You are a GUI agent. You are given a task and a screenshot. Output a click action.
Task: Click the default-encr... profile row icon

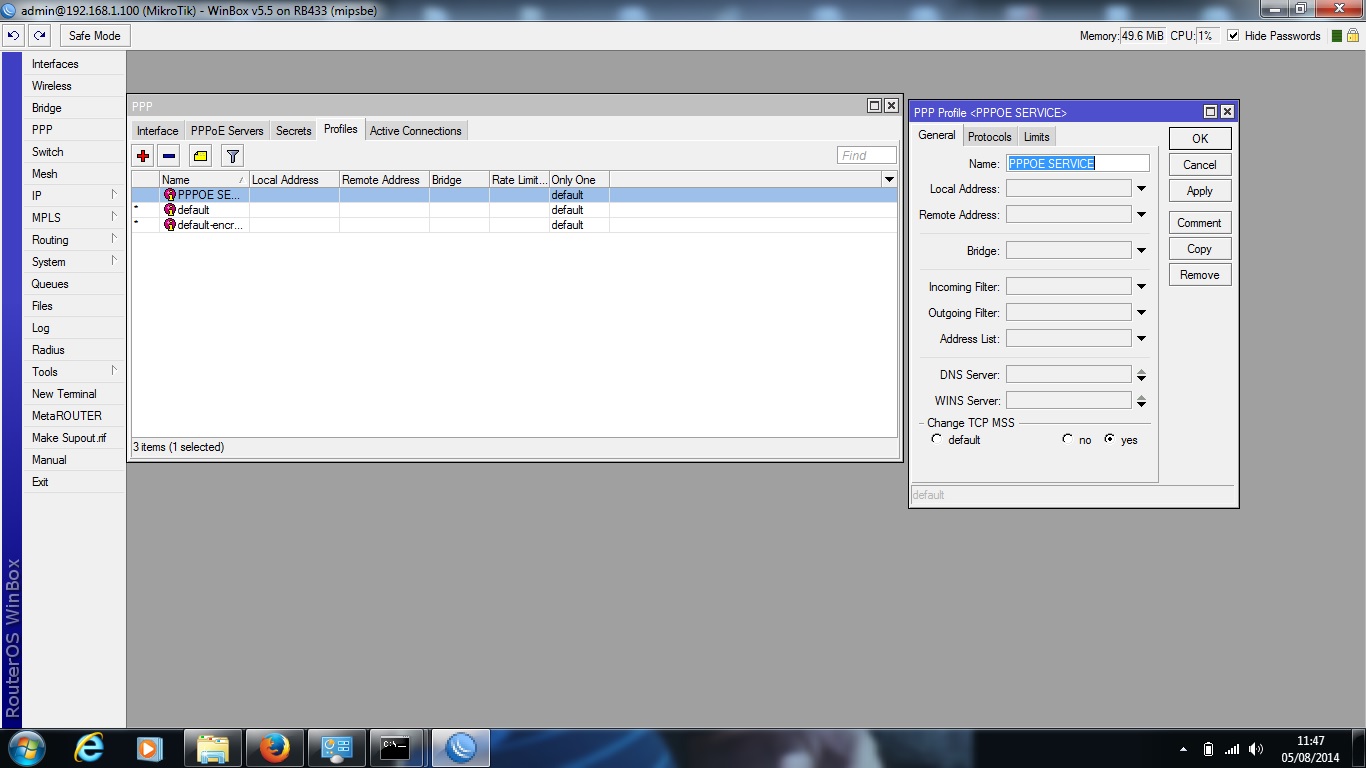point(170,225)
